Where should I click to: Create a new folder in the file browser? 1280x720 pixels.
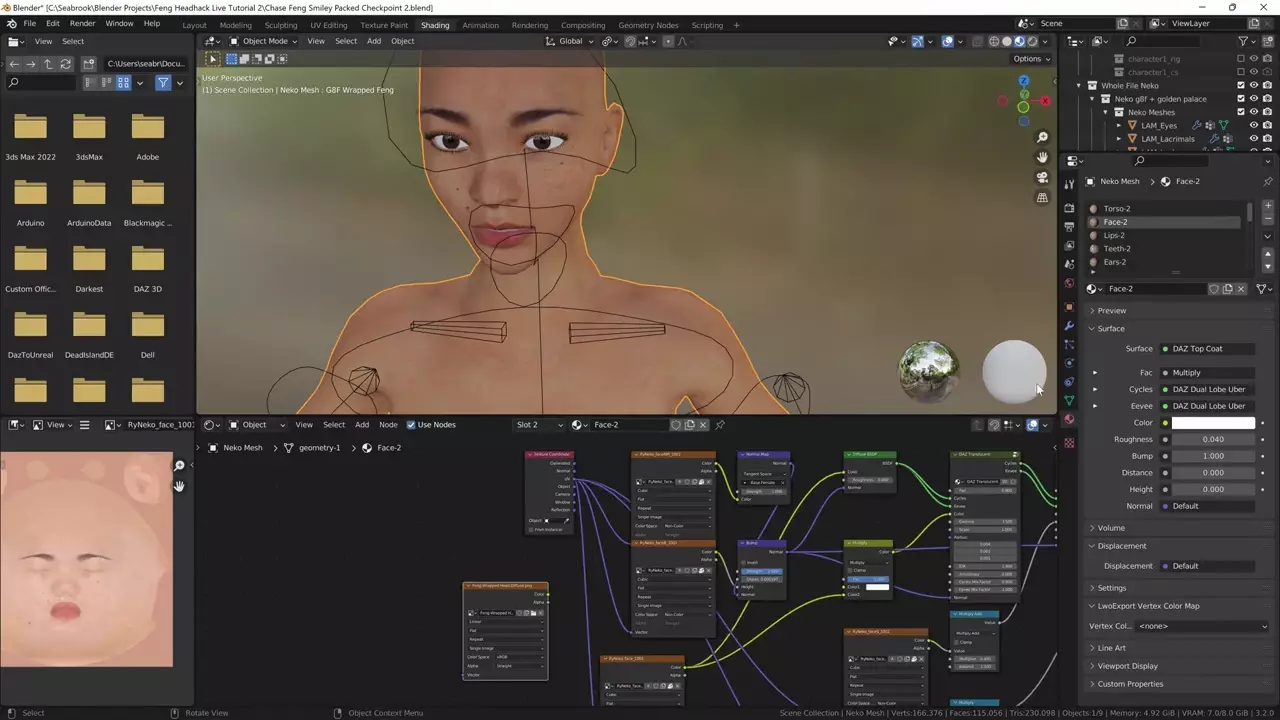tap(89, 63)
